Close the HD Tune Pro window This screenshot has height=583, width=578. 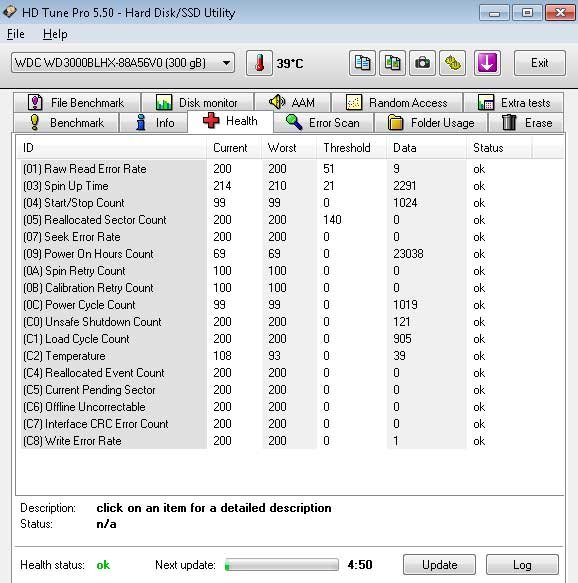click(x=560, y=13)
